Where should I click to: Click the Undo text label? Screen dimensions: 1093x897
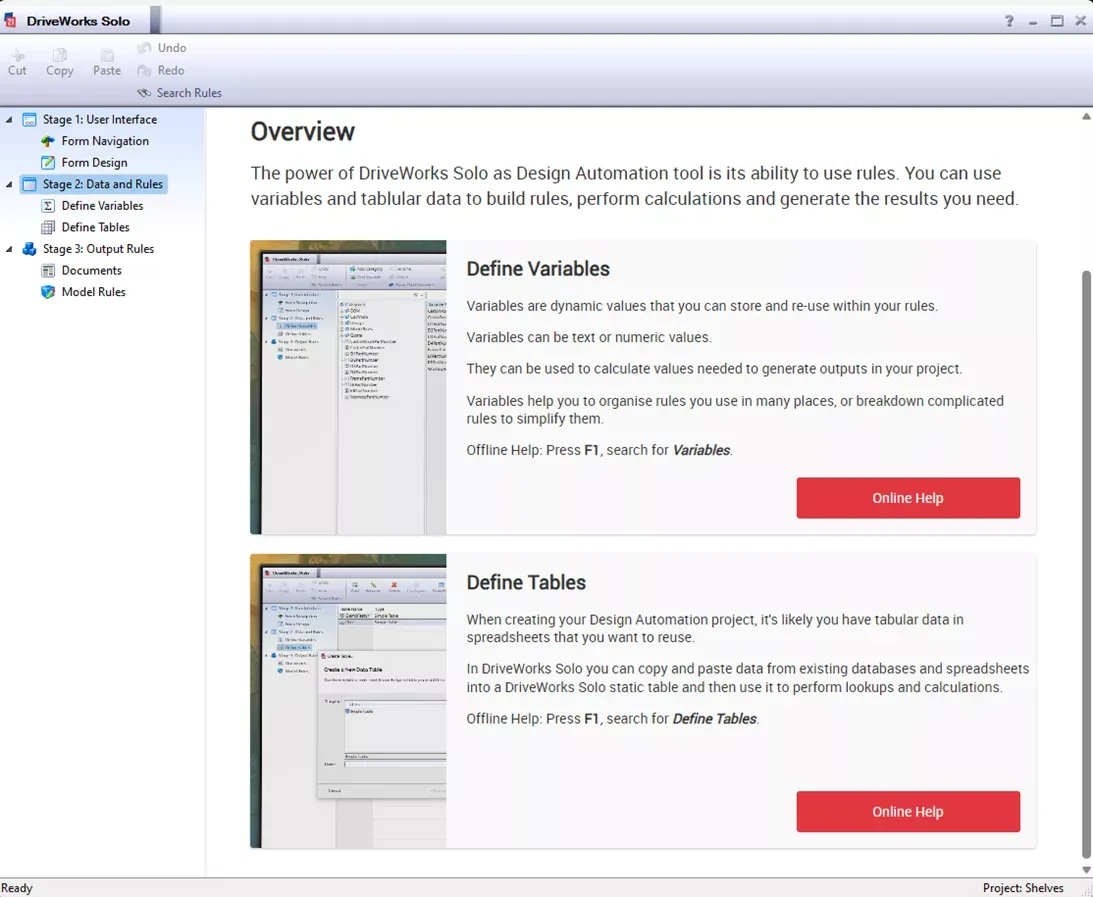pyautogui.click(x=171, y=47)
